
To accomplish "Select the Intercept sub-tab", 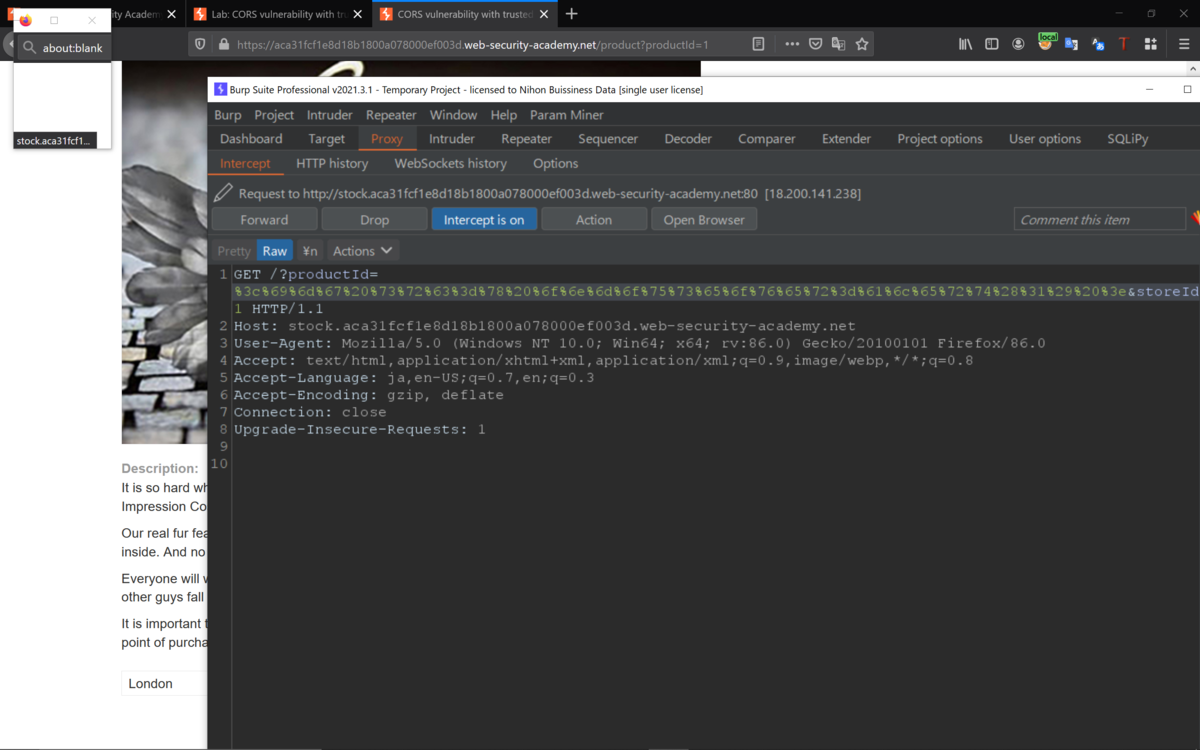I will point(245,163).
